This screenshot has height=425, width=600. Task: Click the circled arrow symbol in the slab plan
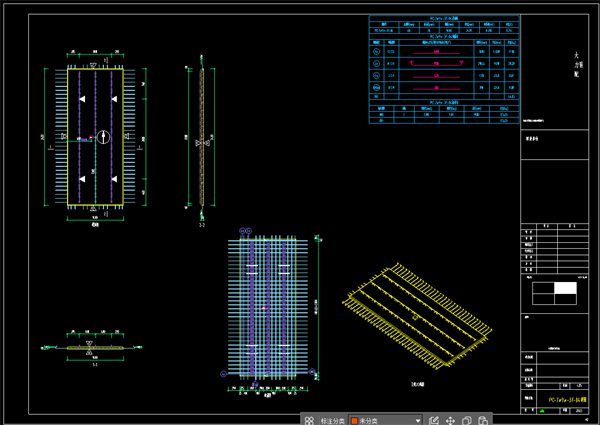point(103,137)
